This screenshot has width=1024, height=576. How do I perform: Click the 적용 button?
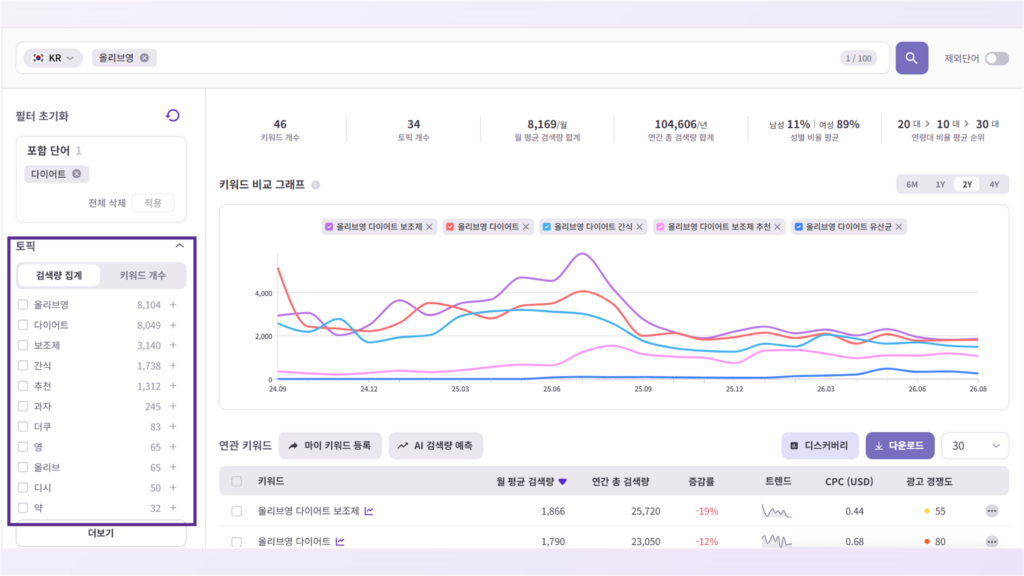point(153,203)
